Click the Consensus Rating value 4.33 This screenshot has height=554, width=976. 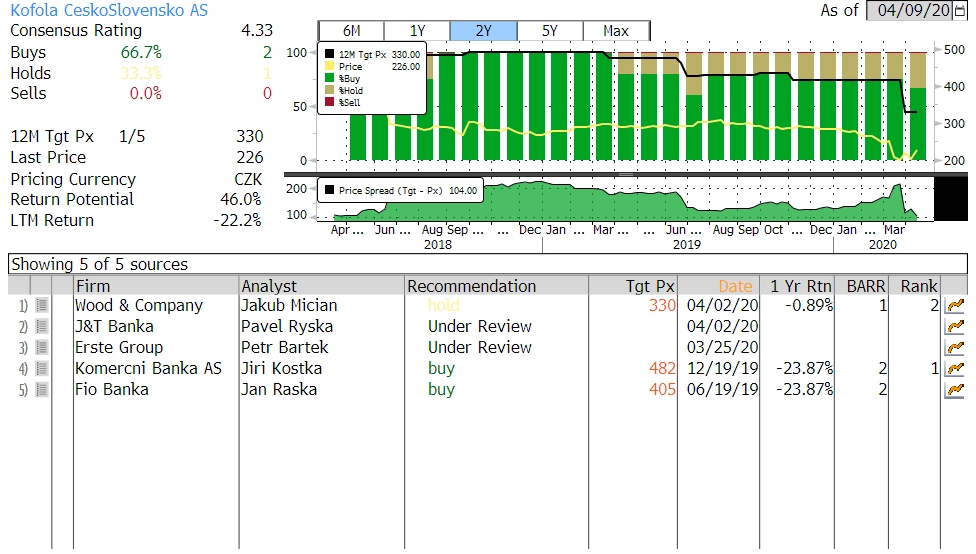click(x=257, y=31)
